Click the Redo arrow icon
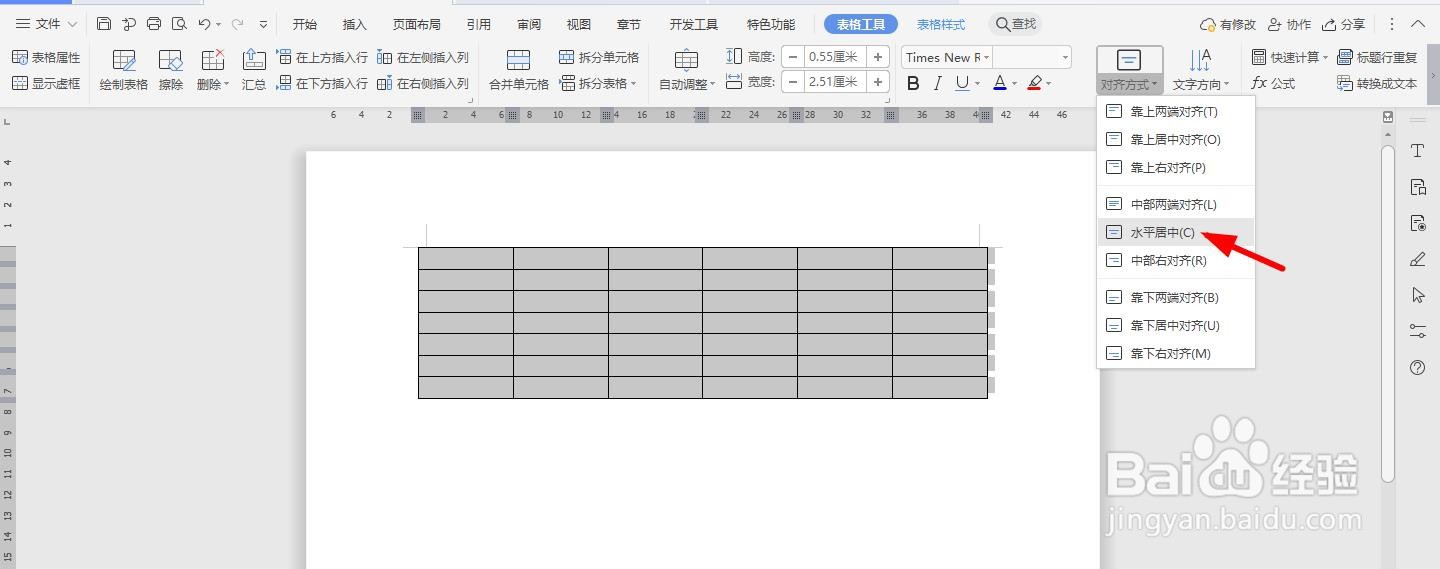Screen dimensions: 1440x569 pyautogui.click(x=237, y=24)
